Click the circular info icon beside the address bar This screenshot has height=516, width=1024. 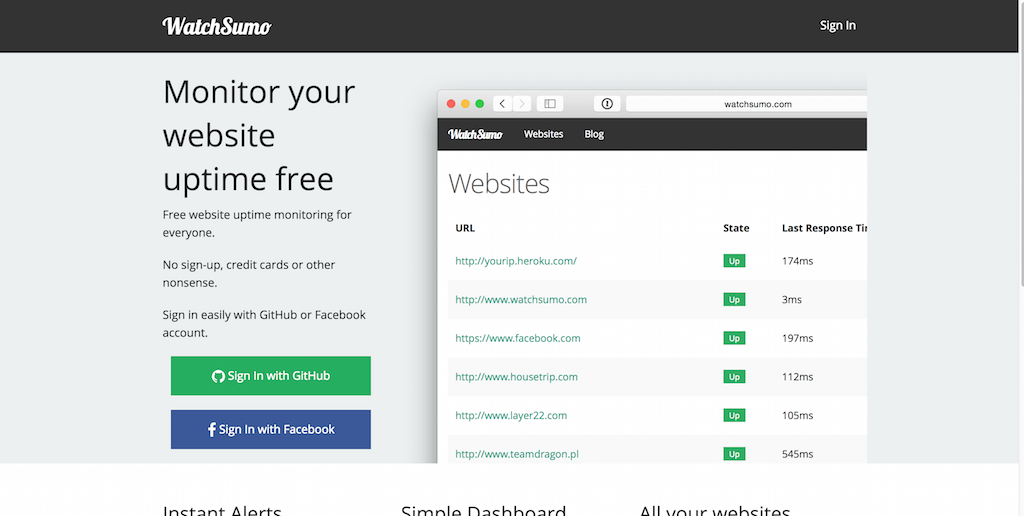point(607,104)
